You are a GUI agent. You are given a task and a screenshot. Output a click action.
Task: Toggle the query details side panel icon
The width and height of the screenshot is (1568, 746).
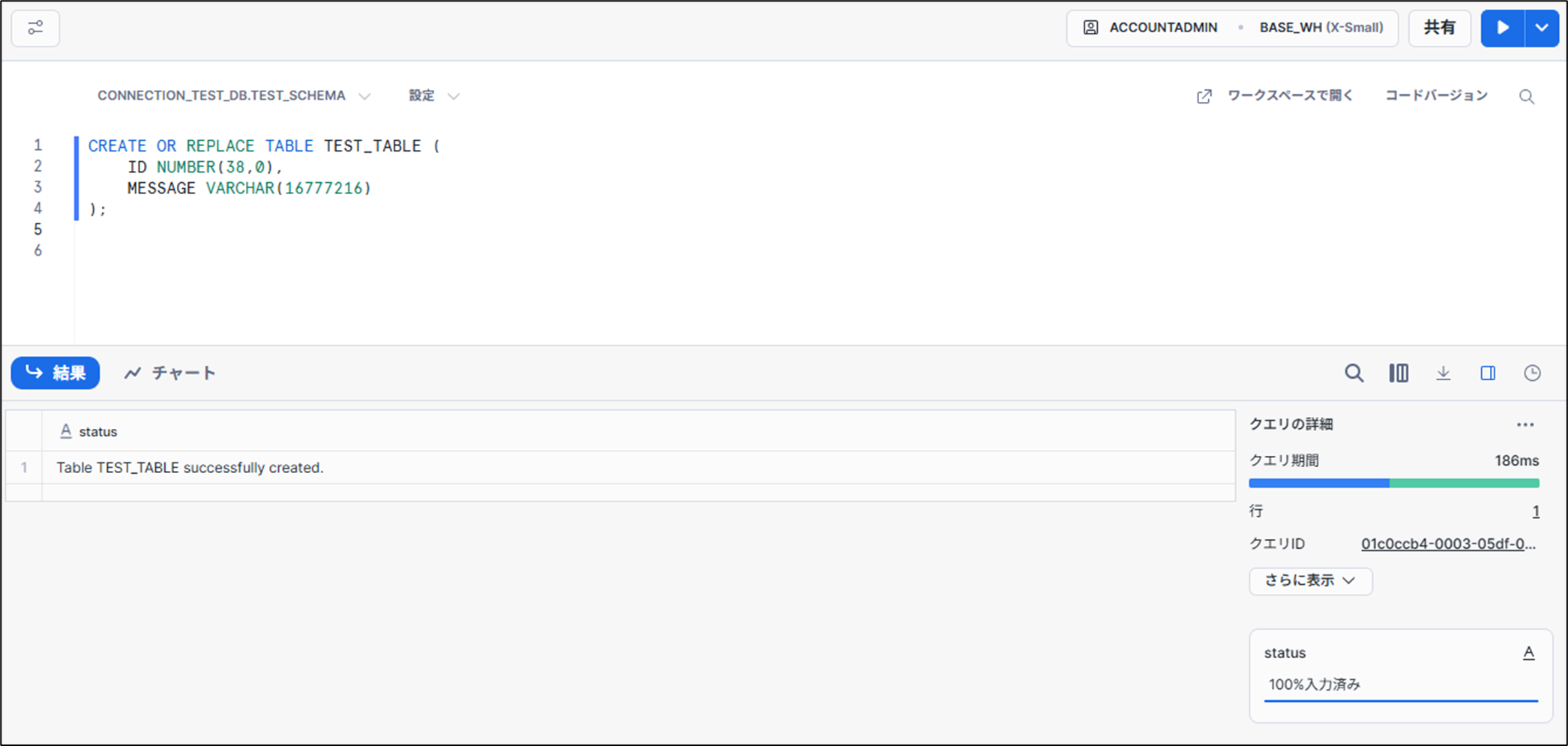[x=1488, y=373]
